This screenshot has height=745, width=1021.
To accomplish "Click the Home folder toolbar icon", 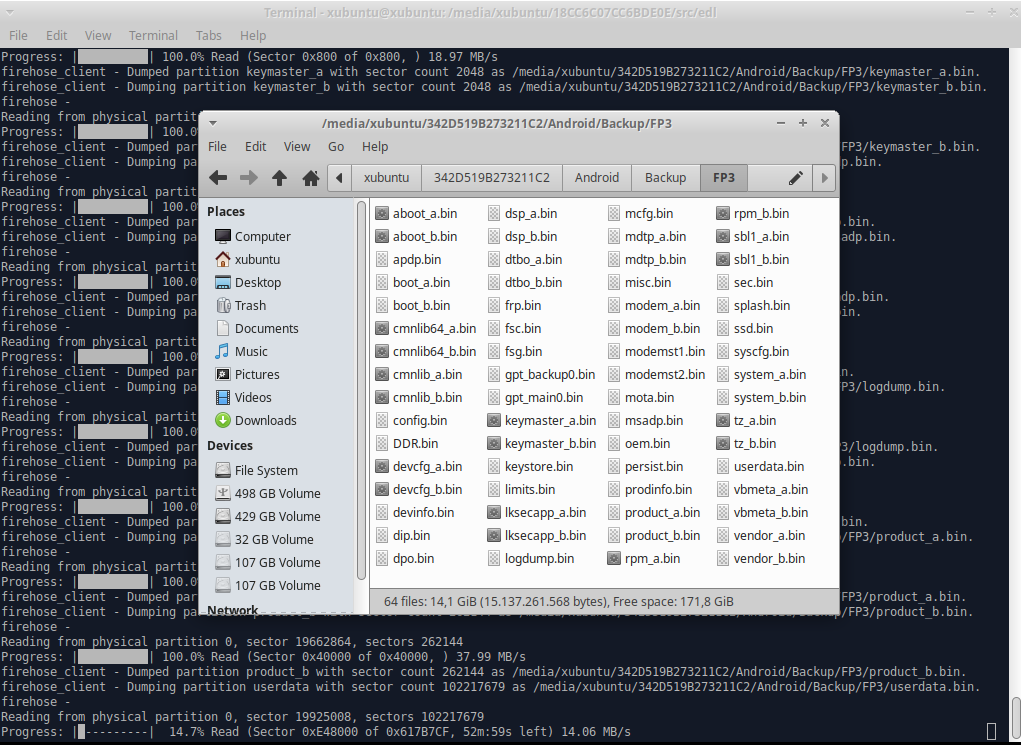I will click(x=311, y=178).
